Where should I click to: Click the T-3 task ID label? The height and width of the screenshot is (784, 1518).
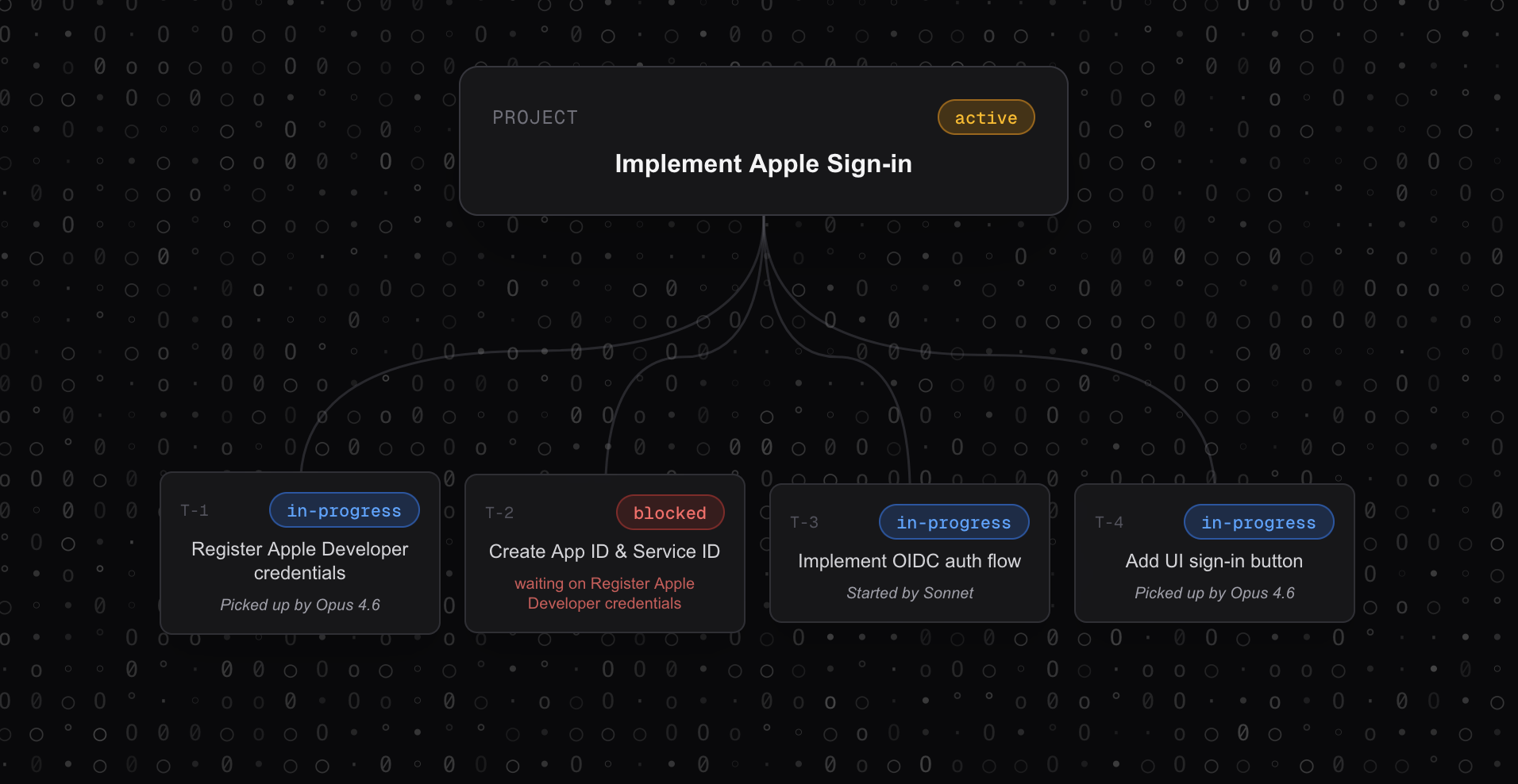point(804,522)
